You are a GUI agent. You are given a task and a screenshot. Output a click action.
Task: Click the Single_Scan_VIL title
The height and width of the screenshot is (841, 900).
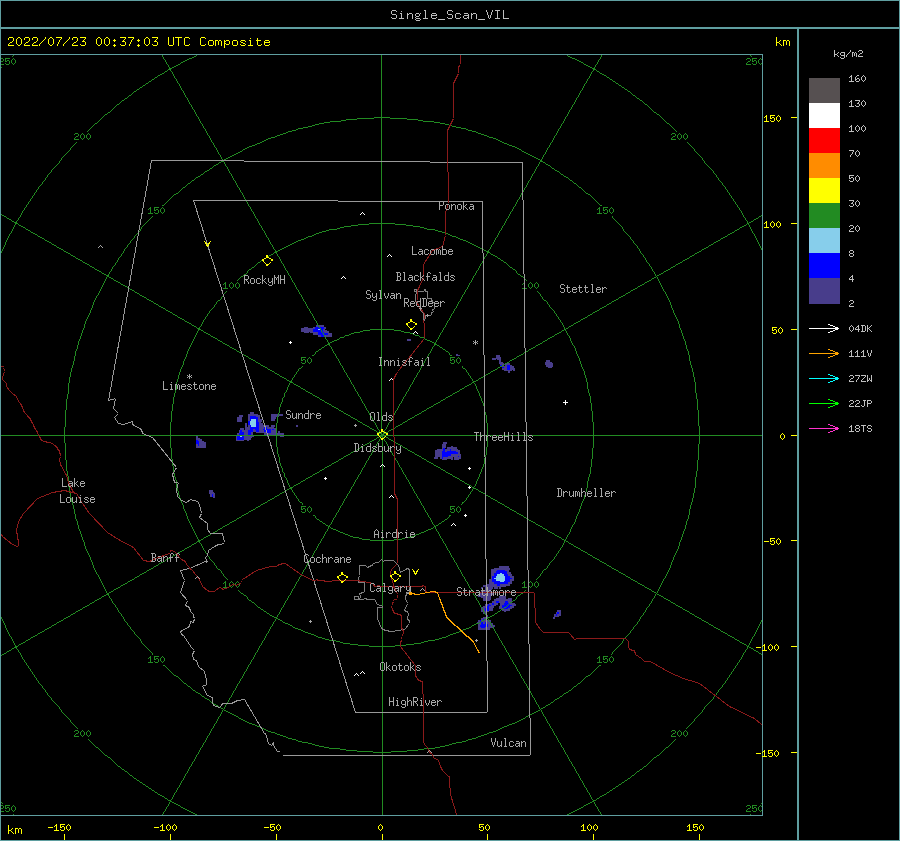point(449,15)
